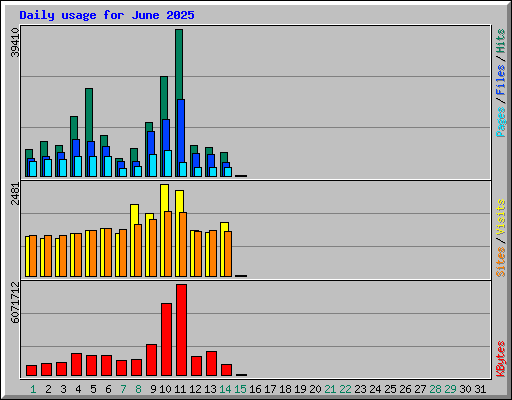Select the tallest green Hits bar for day 11
512x400 pixels.
[179, 63]
